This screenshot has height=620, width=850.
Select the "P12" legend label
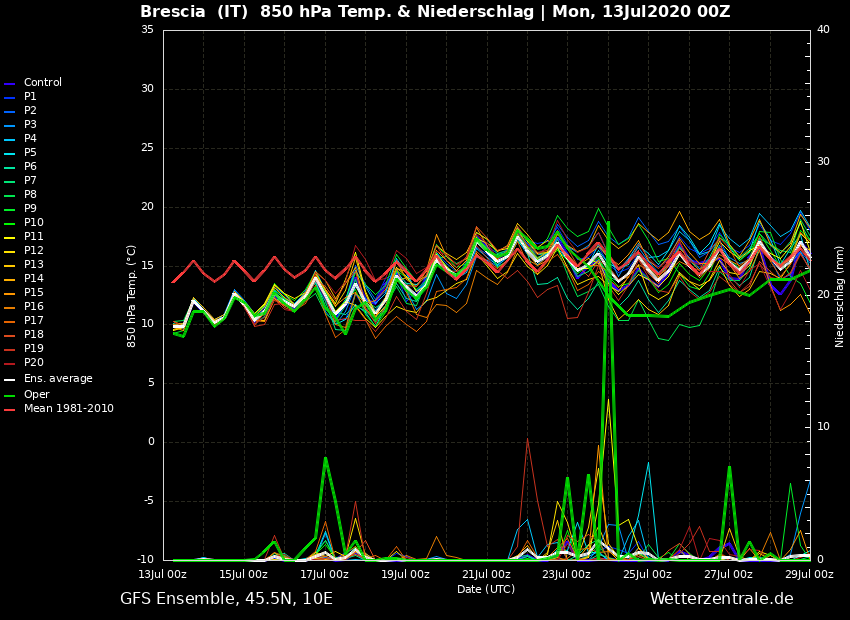pyautogui.click(x=34, y=250)
